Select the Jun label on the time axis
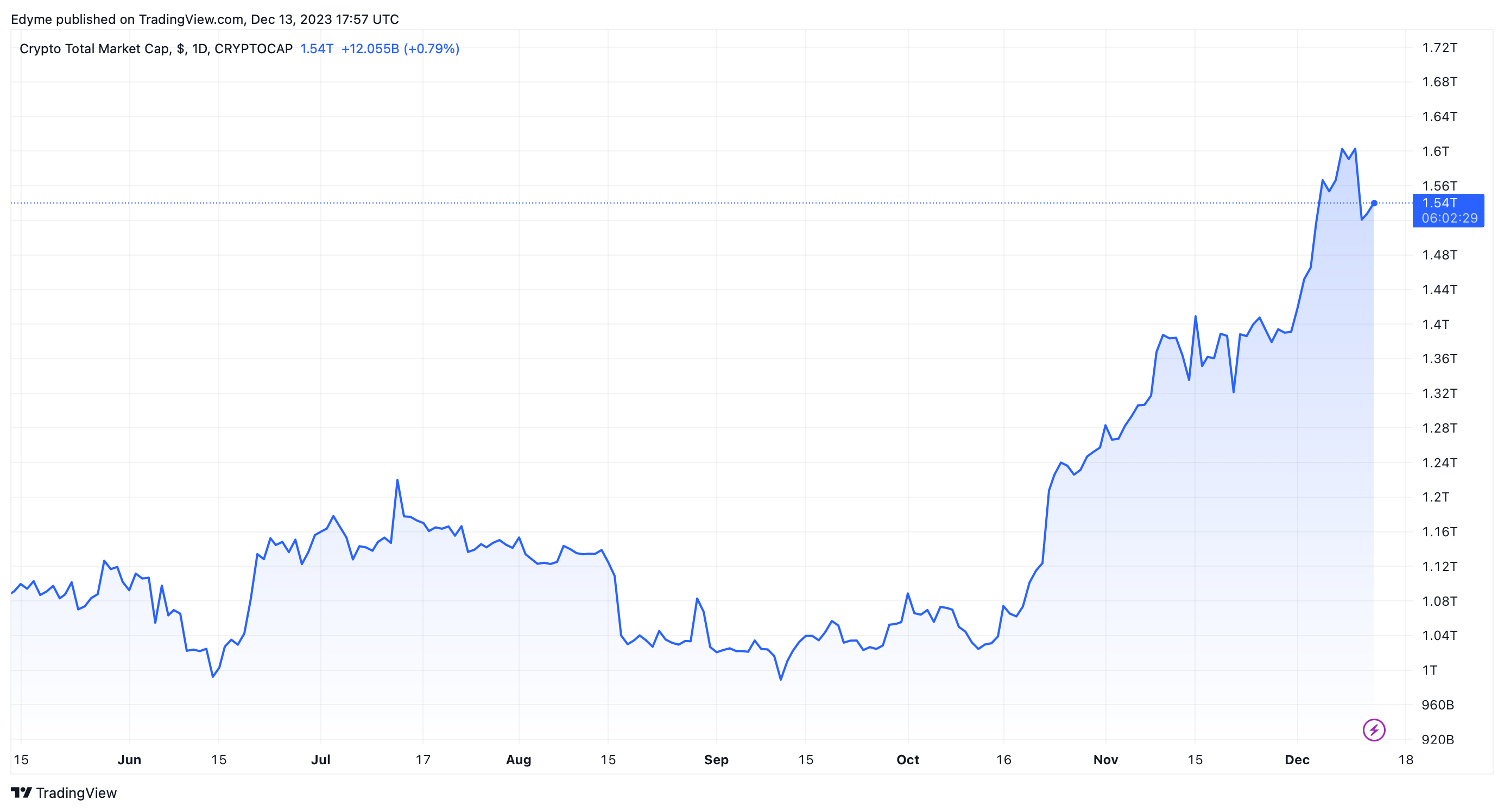This screenshot has width=1504, height=812. pyautogui.click(x=129, y=759)
